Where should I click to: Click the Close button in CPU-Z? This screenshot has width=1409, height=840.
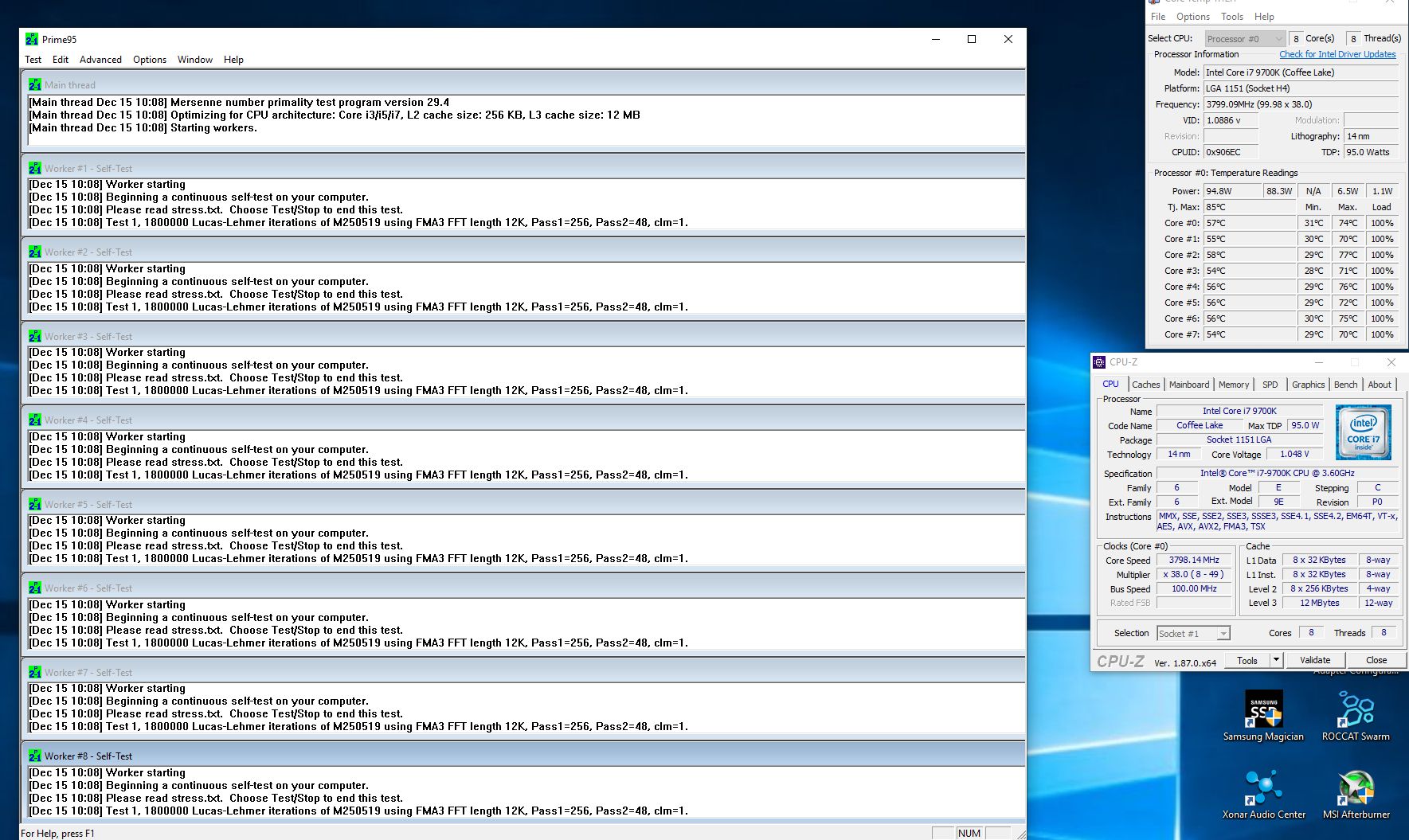pyautogui.click(x=1376, y=660)
